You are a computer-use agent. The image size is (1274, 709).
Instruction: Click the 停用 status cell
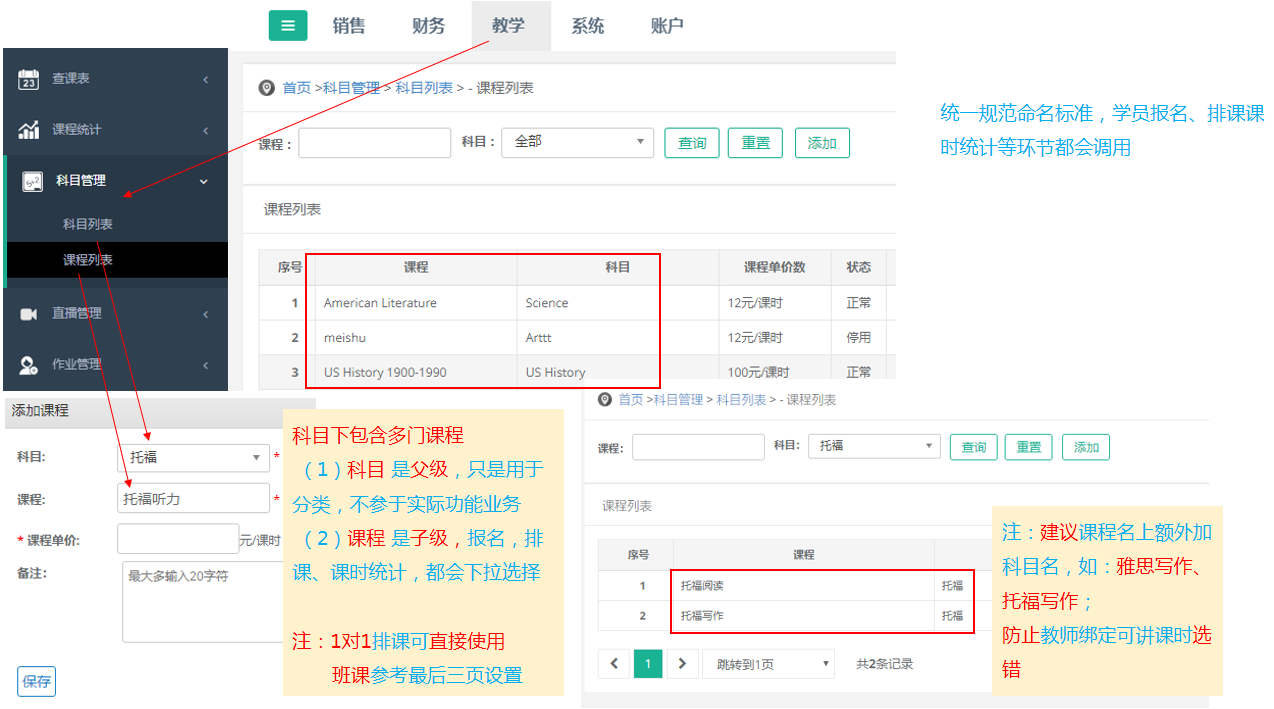click(858, 338)
